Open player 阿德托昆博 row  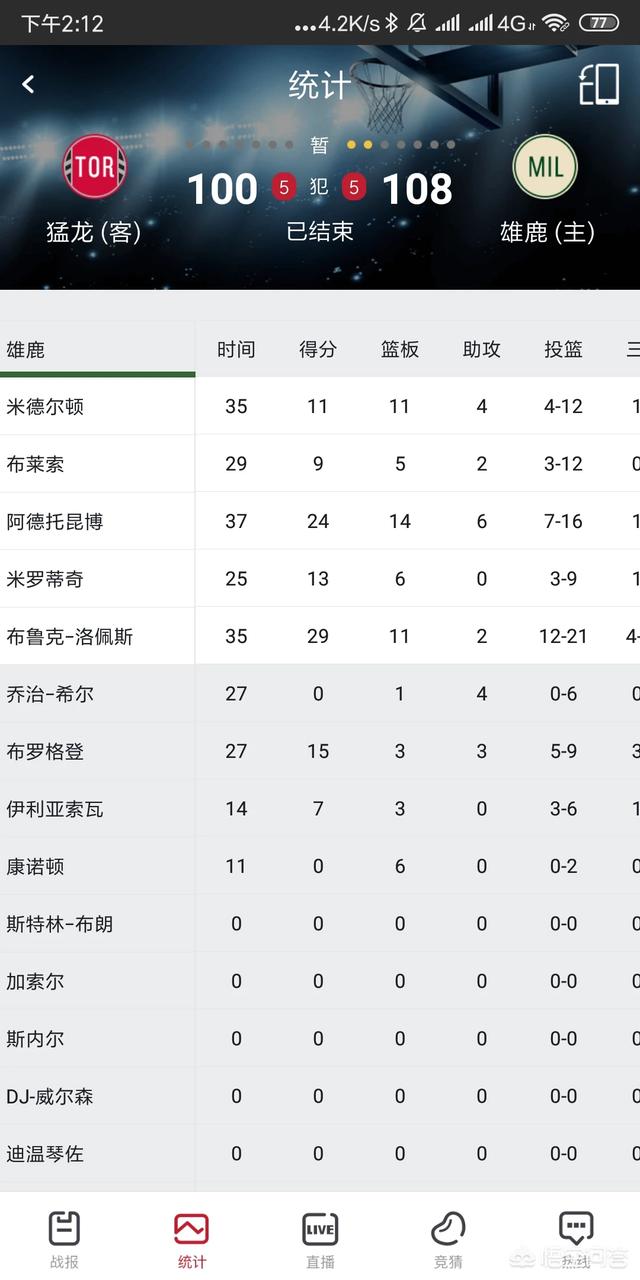[320, 521]
